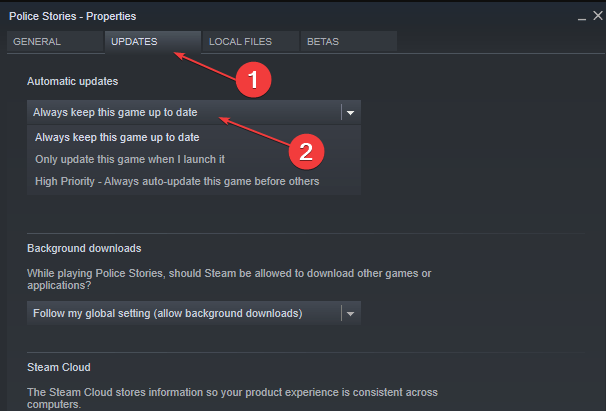Switch to the LOCAL FILES tab
Viewport: 606px width, 411px height.
tap(250, 42)
